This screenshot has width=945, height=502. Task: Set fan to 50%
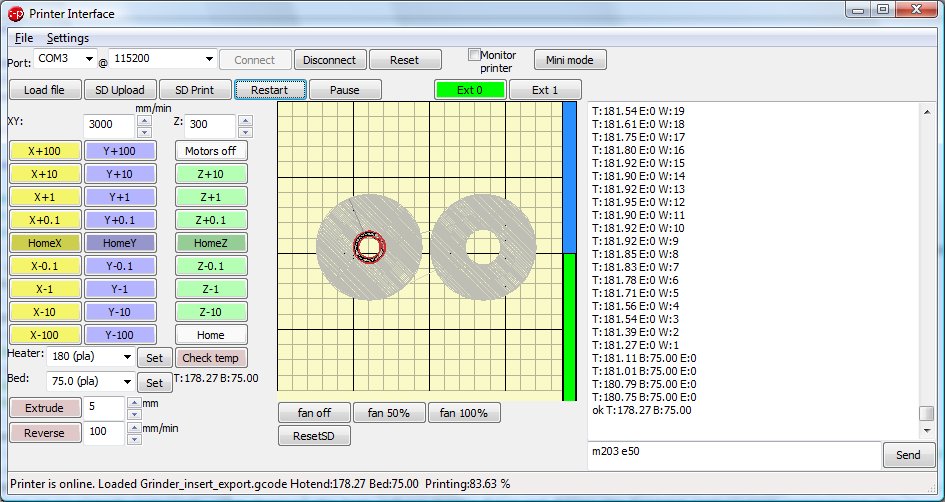coord(389,413)
